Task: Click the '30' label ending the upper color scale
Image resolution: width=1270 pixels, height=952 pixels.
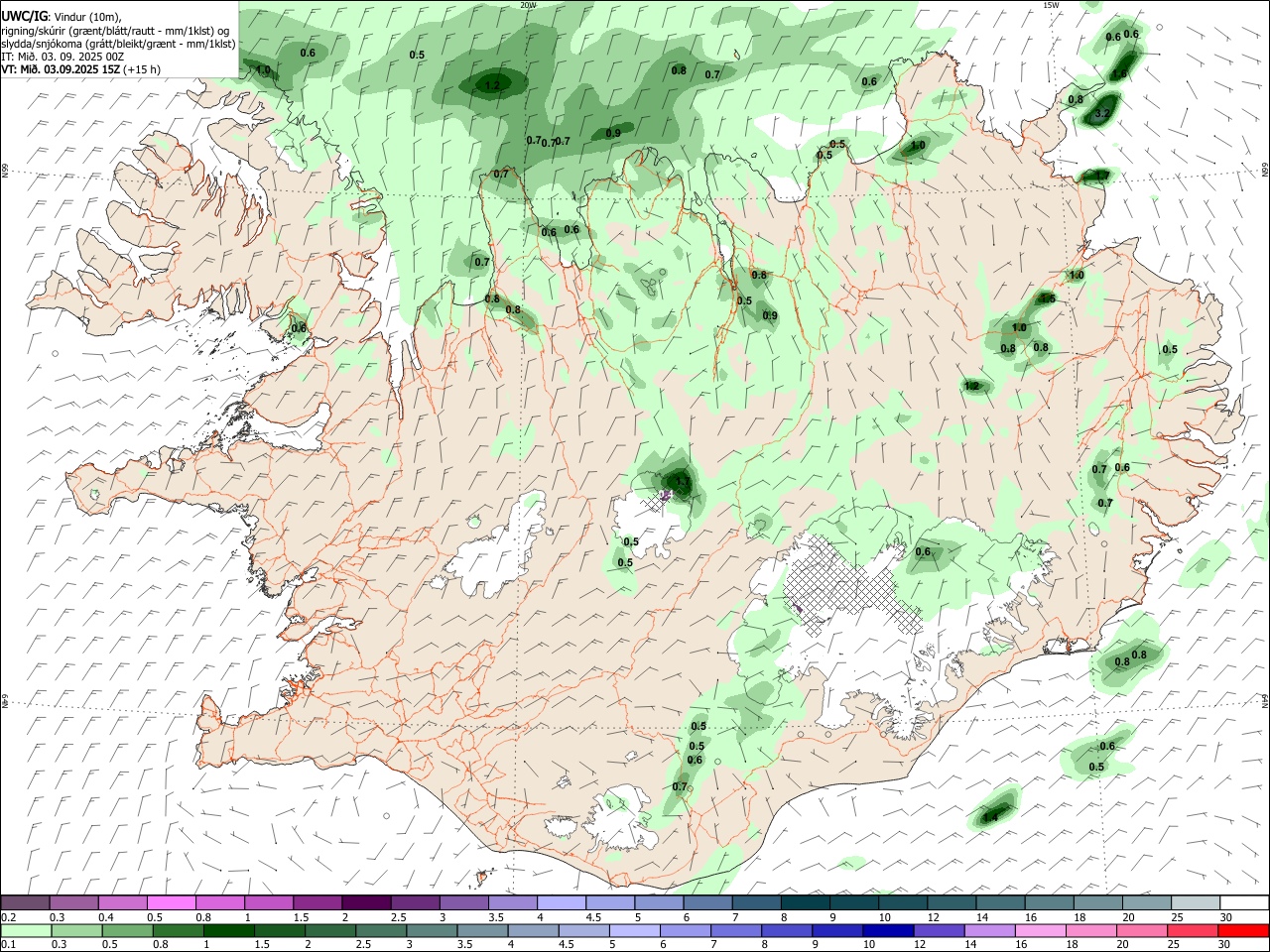Action: [x=1225, y=917]
